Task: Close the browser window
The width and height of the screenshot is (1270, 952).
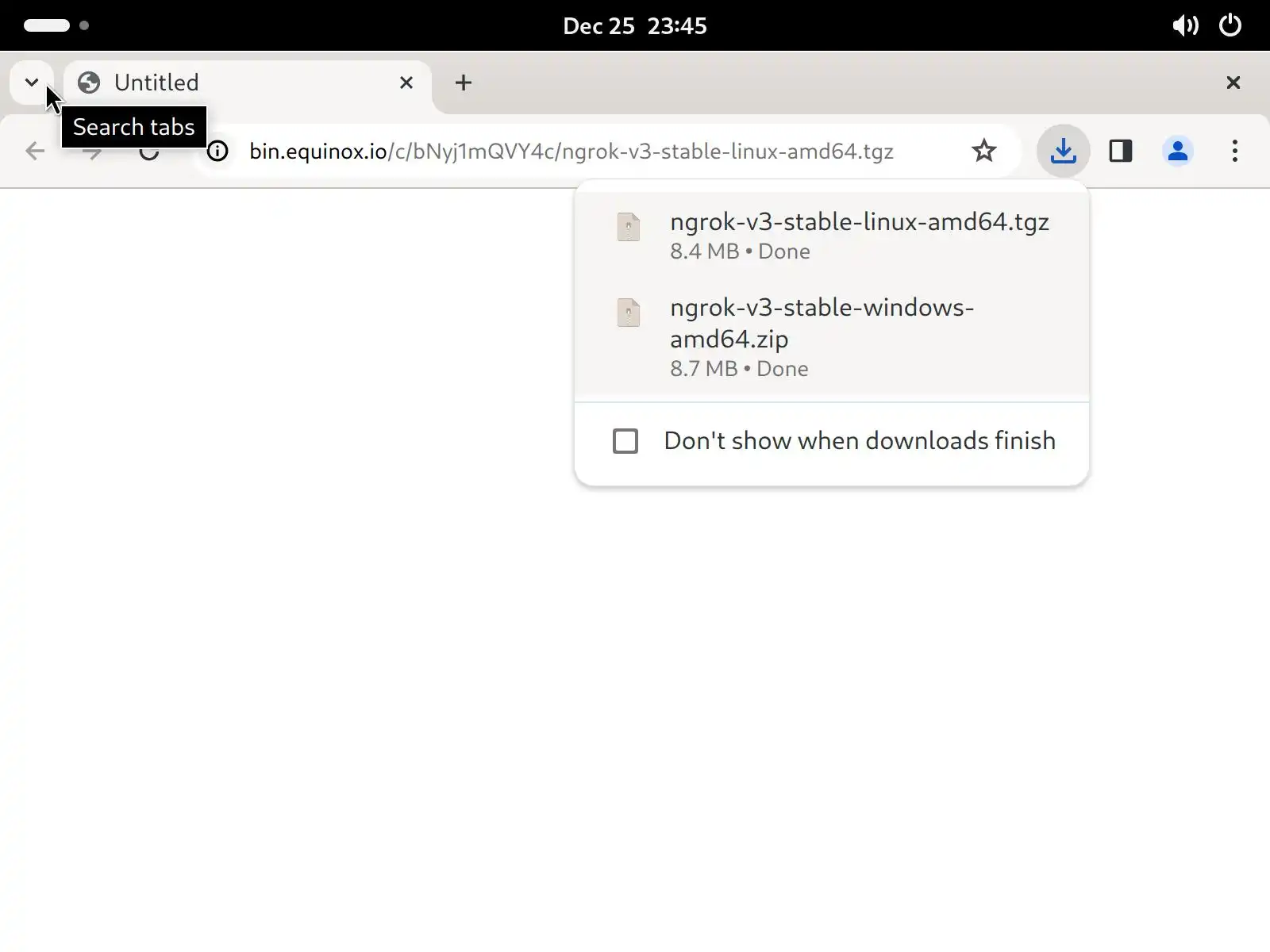Action: [x=1233, y=83]
